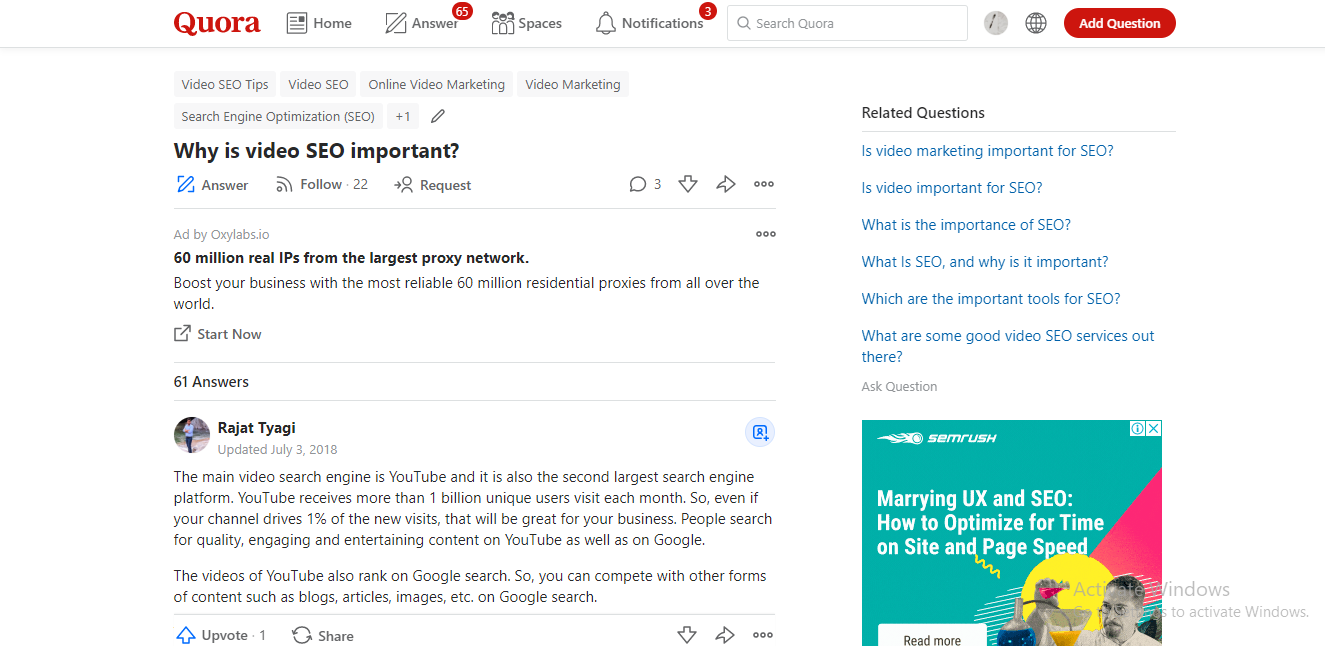
Task: Go to Spaces tab
Action: click(x=527, y=23)
